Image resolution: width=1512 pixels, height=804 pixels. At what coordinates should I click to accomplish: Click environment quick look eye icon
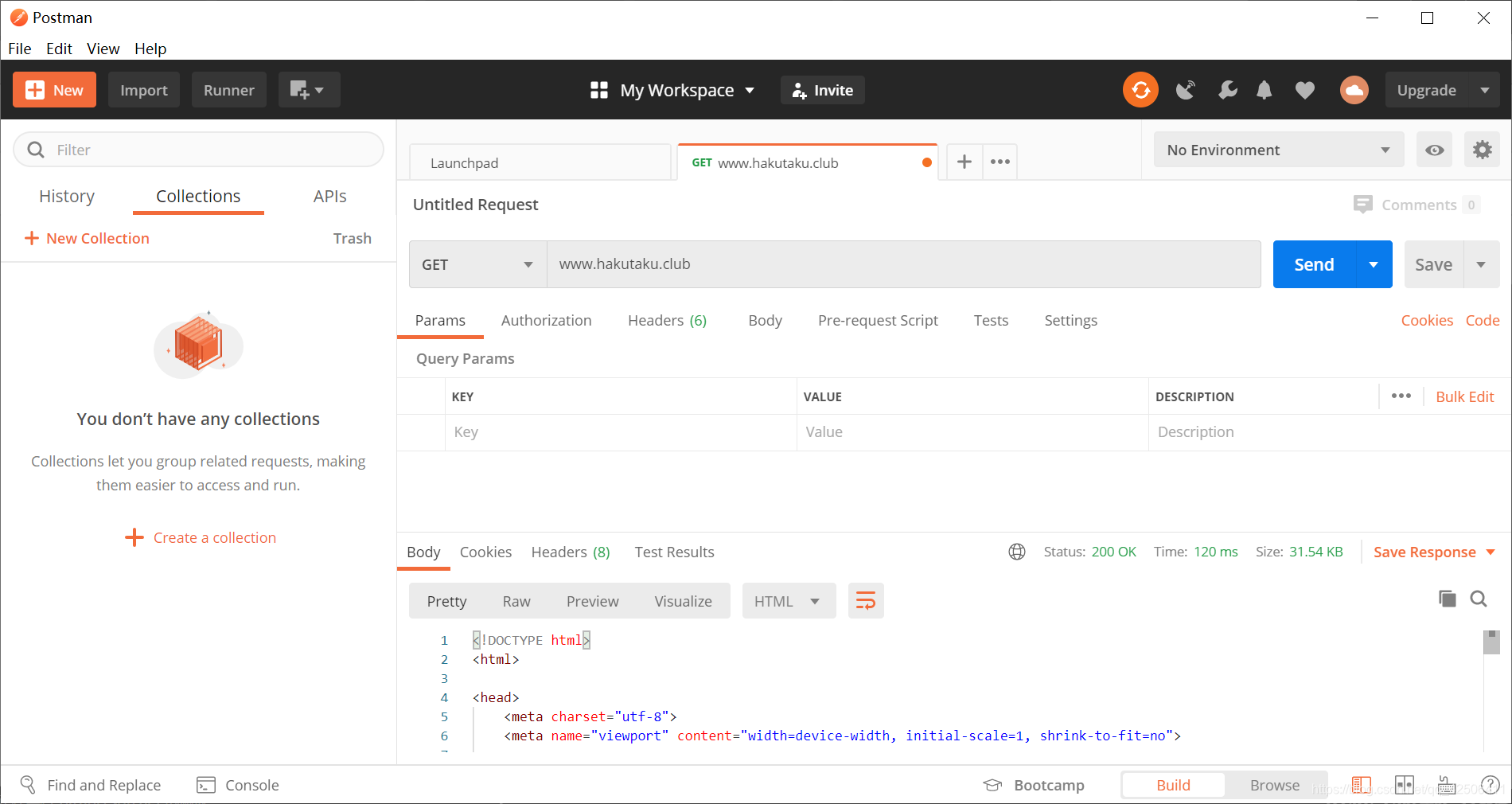(x=1434, y=150)
